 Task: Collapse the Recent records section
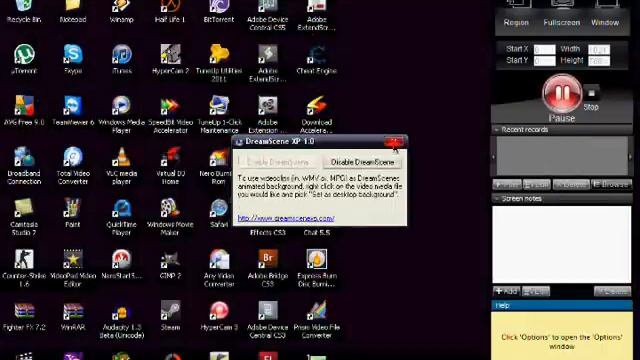click(x=497, y=130)
